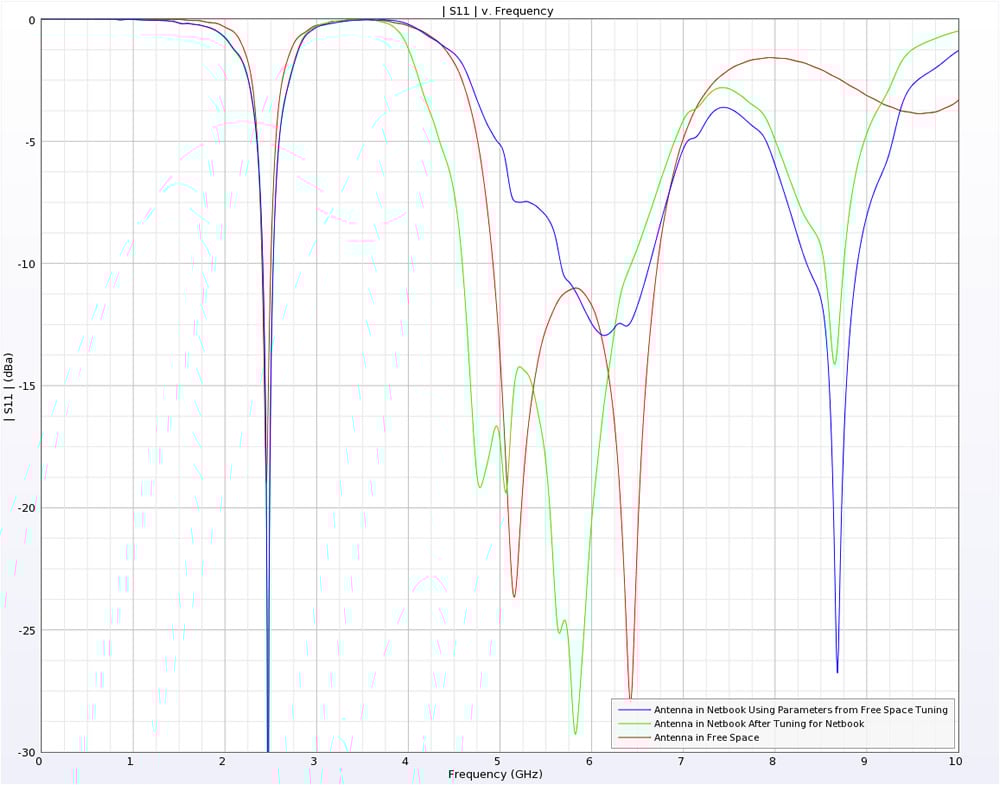
Task: Click the 2 tick label on x-axis
Action: [223, 762]
